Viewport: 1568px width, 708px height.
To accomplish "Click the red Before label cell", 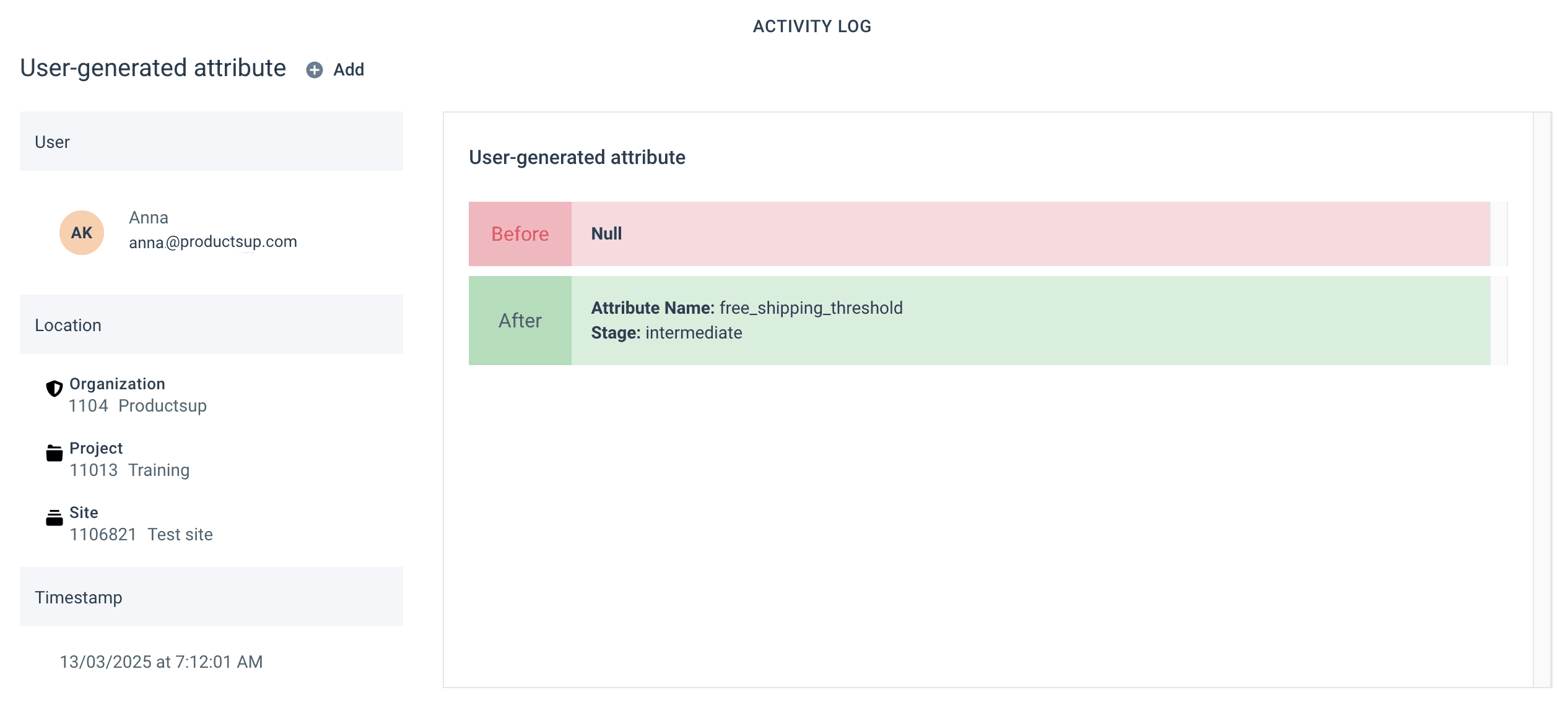I will [520, 234].
